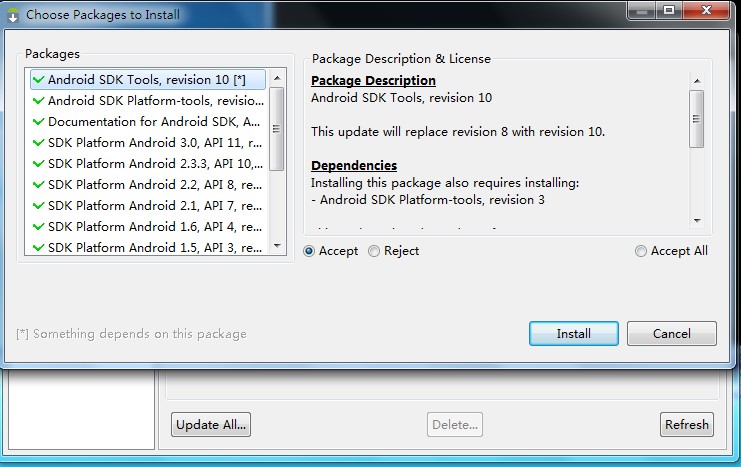Image resolution: width=741 pixels, height=467 pixels.
Task: Click the description panel scrollbar thumb
Action: 697,119
